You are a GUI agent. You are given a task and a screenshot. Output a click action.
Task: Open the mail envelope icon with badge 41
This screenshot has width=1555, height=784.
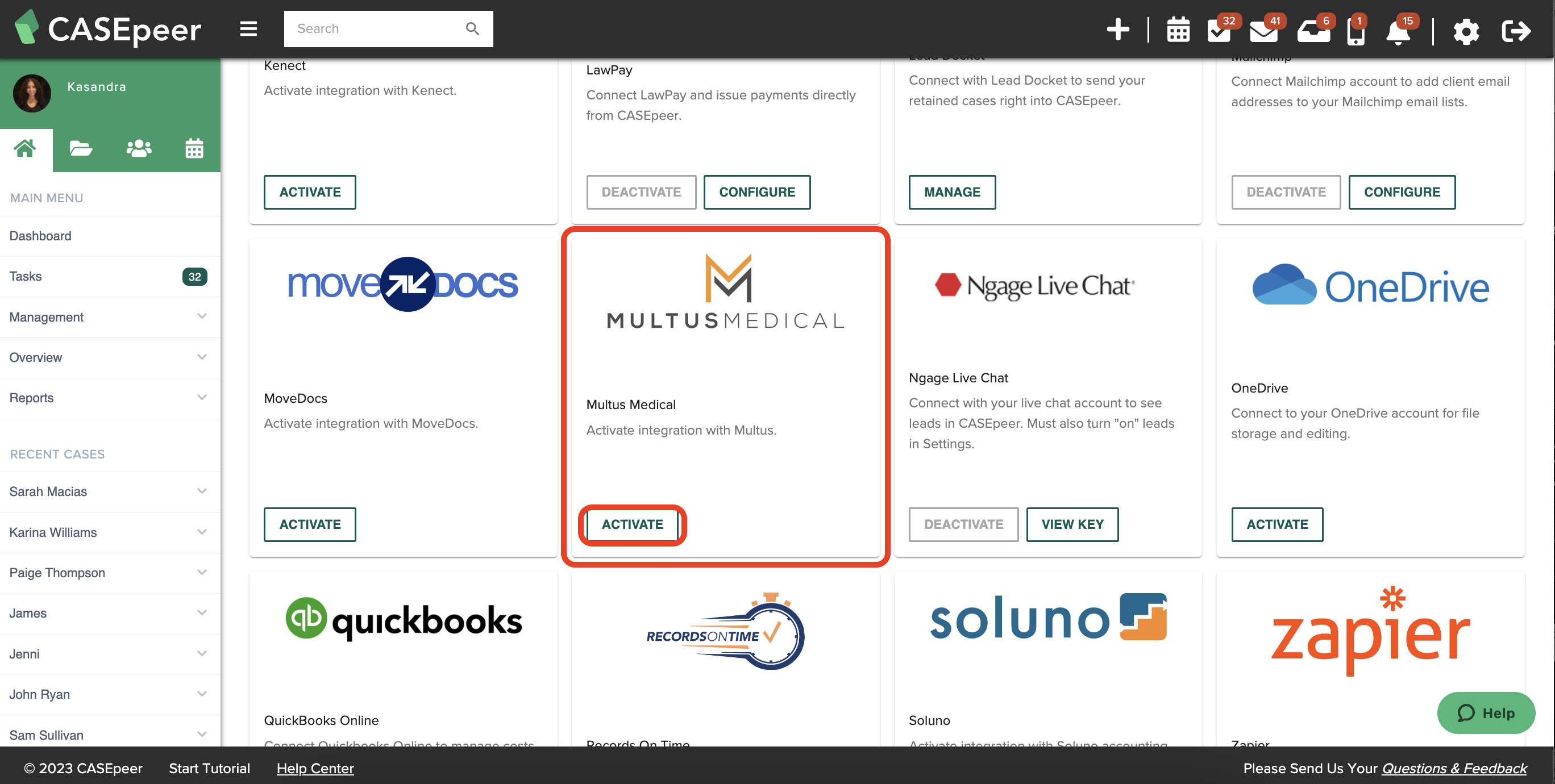tap(1265, 30)
